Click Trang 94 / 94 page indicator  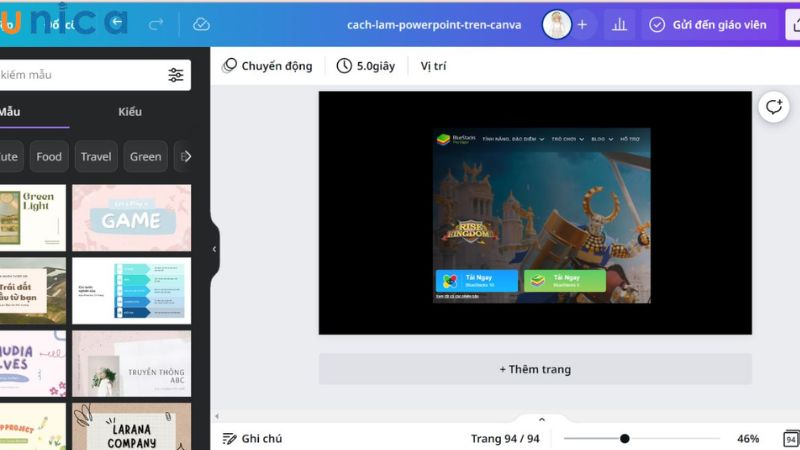[505, 439]
